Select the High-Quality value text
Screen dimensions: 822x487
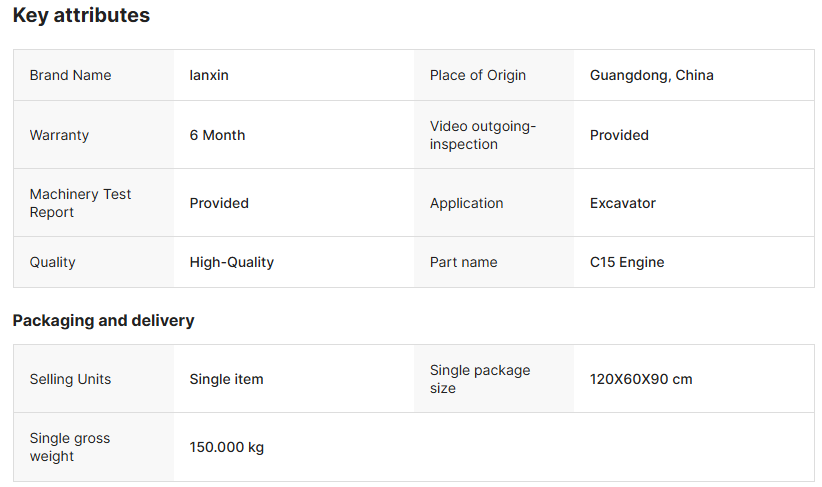(x=231, y=262)
